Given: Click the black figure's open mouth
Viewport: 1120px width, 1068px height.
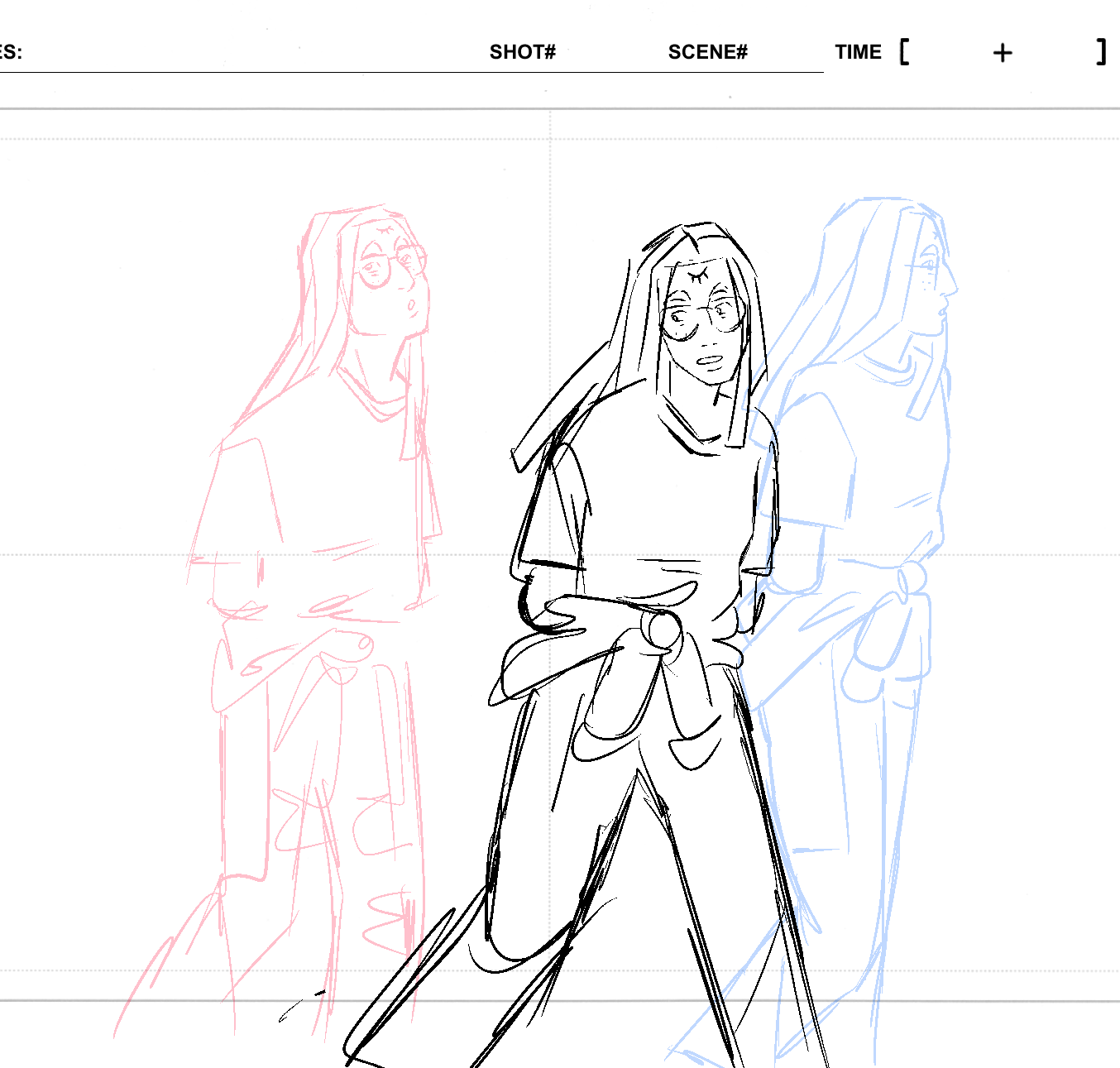Looking at the screenshot, I should pyautogui.click(x=711, y=360).
